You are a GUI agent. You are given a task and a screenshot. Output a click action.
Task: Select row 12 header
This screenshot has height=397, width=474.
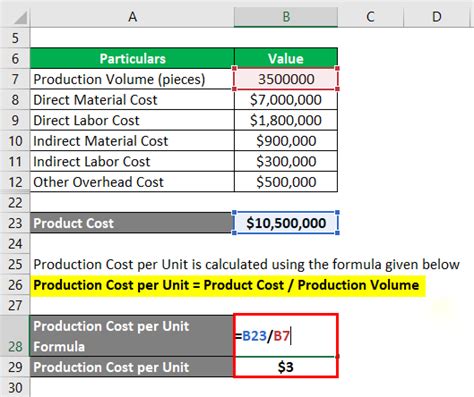pos(15,182)
